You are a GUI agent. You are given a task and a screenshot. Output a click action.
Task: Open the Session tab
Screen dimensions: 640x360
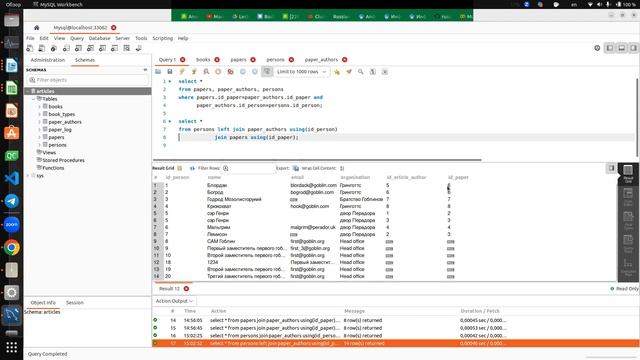(x=75, y=302)
